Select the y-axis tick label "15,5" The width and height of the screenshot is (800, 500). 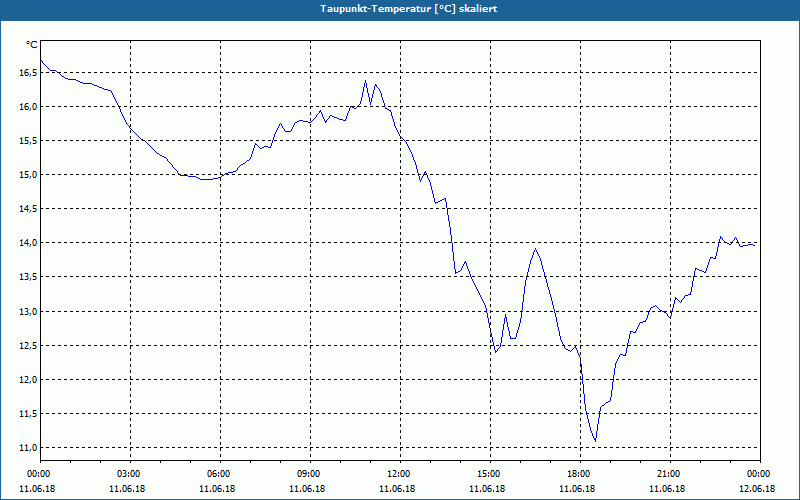click(28, 141)
